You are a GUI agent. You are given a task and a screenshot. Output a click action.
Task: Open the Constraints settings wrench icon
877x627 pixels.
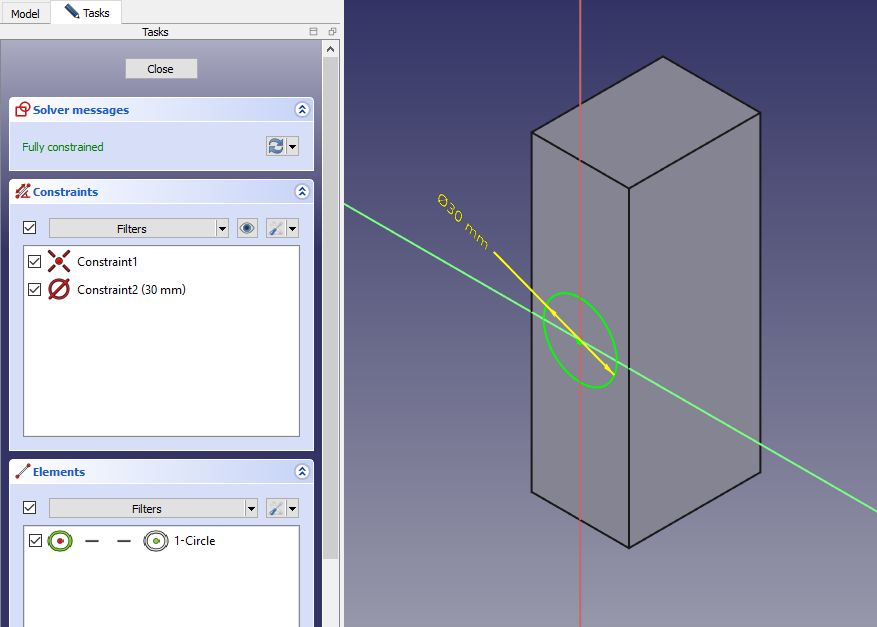tap(275, 228)
